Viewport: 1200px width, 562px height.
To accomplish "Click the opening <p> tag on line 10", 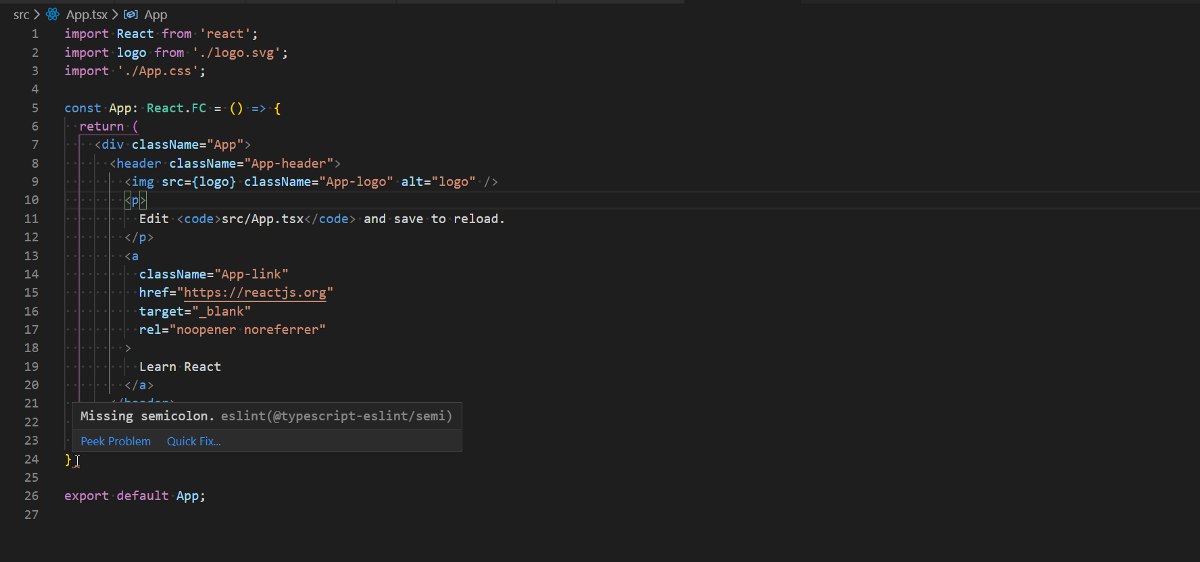I will pyautogui.click(x=135, y=200).
